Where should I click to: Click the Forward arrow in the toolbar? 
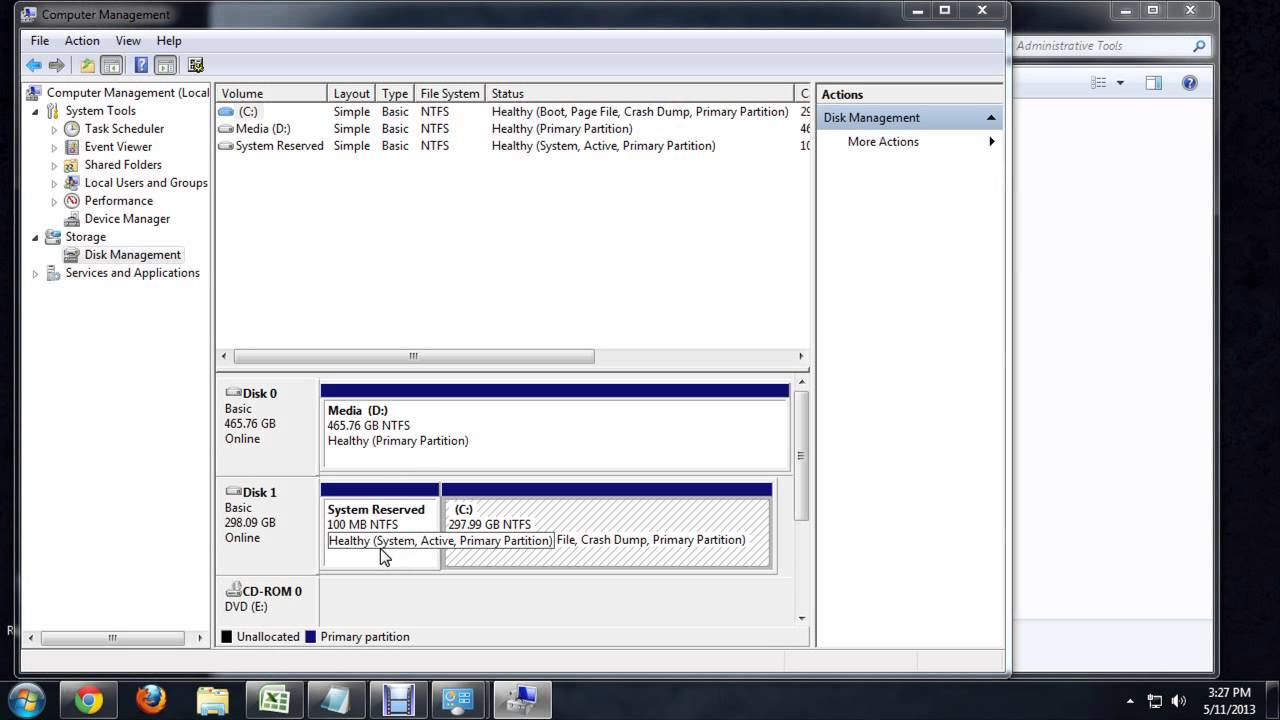pyautogui.click(x=57, y=65)
